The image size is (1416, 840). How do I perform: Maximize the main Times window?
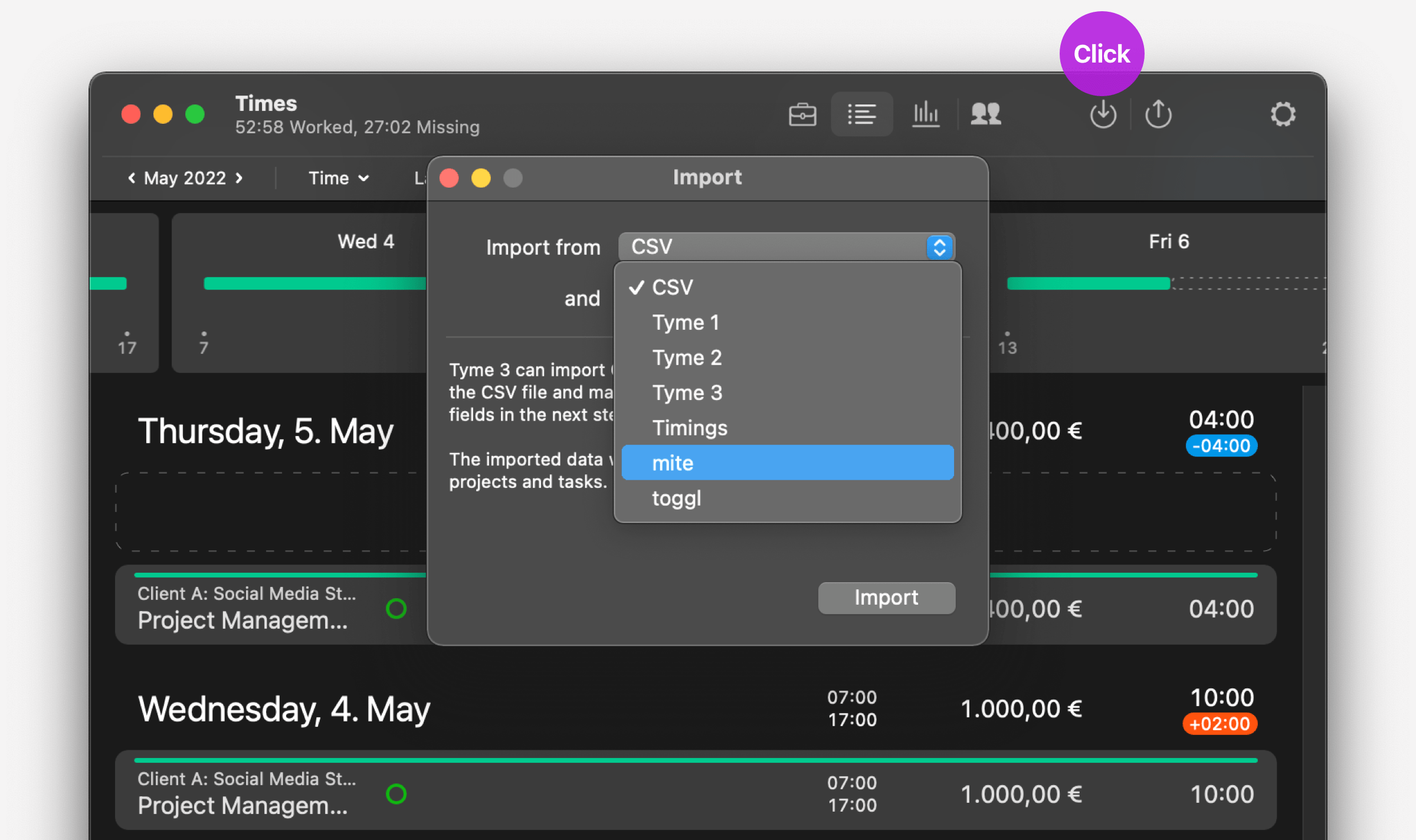[x=195, y=114]
